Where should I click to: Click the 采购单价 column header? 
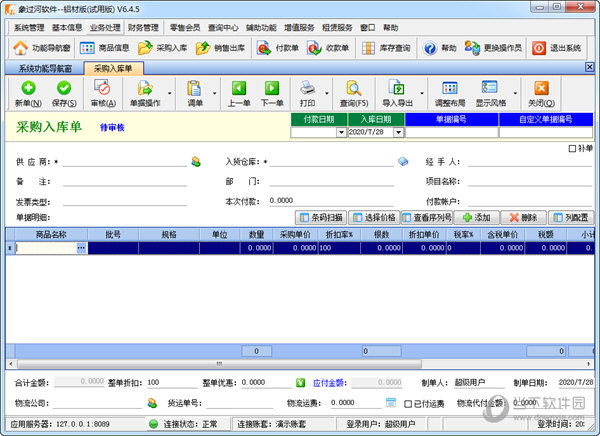click(295, 235)
